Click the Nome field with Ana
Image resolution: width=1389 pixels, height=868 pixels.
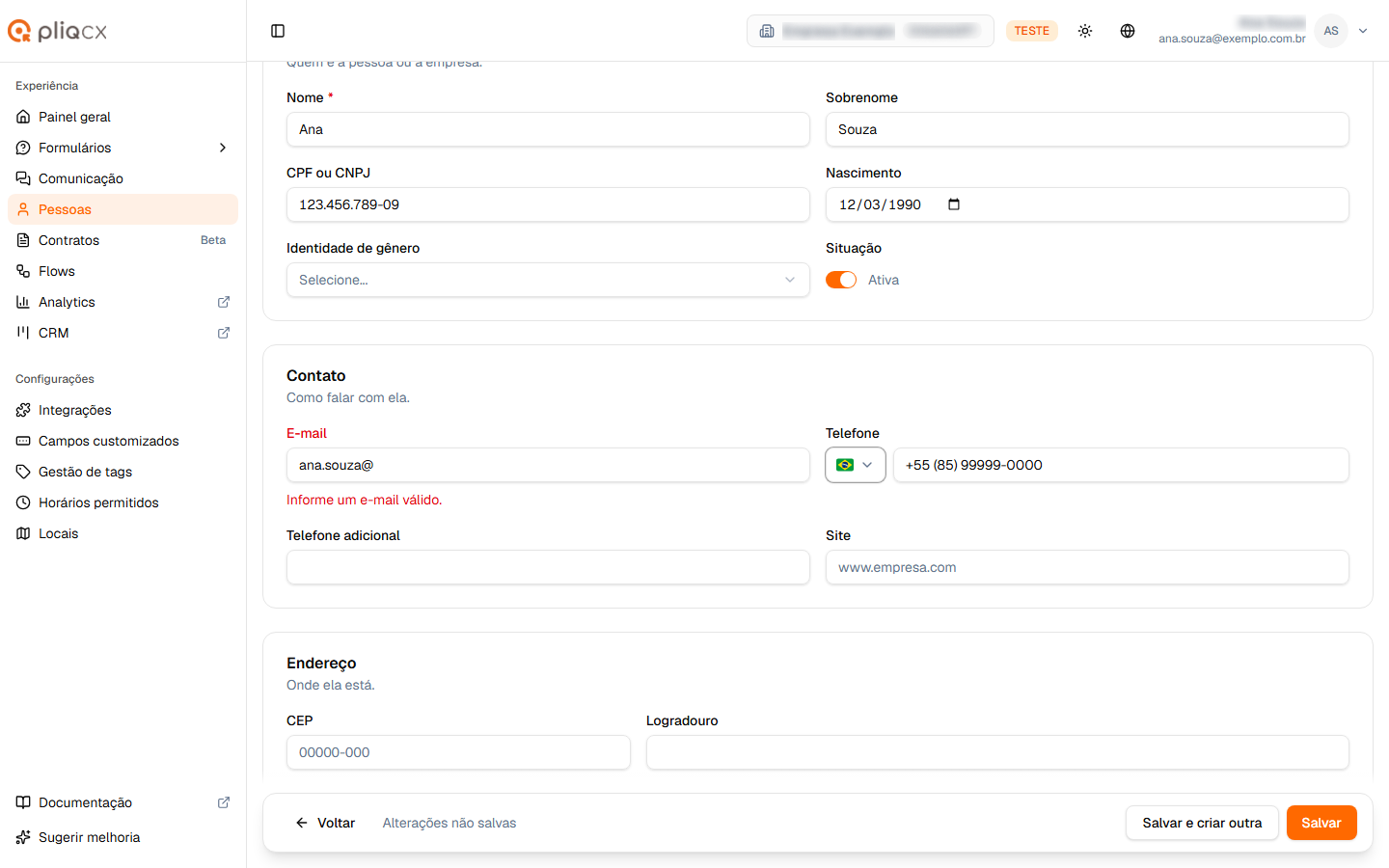click(548, 129)
